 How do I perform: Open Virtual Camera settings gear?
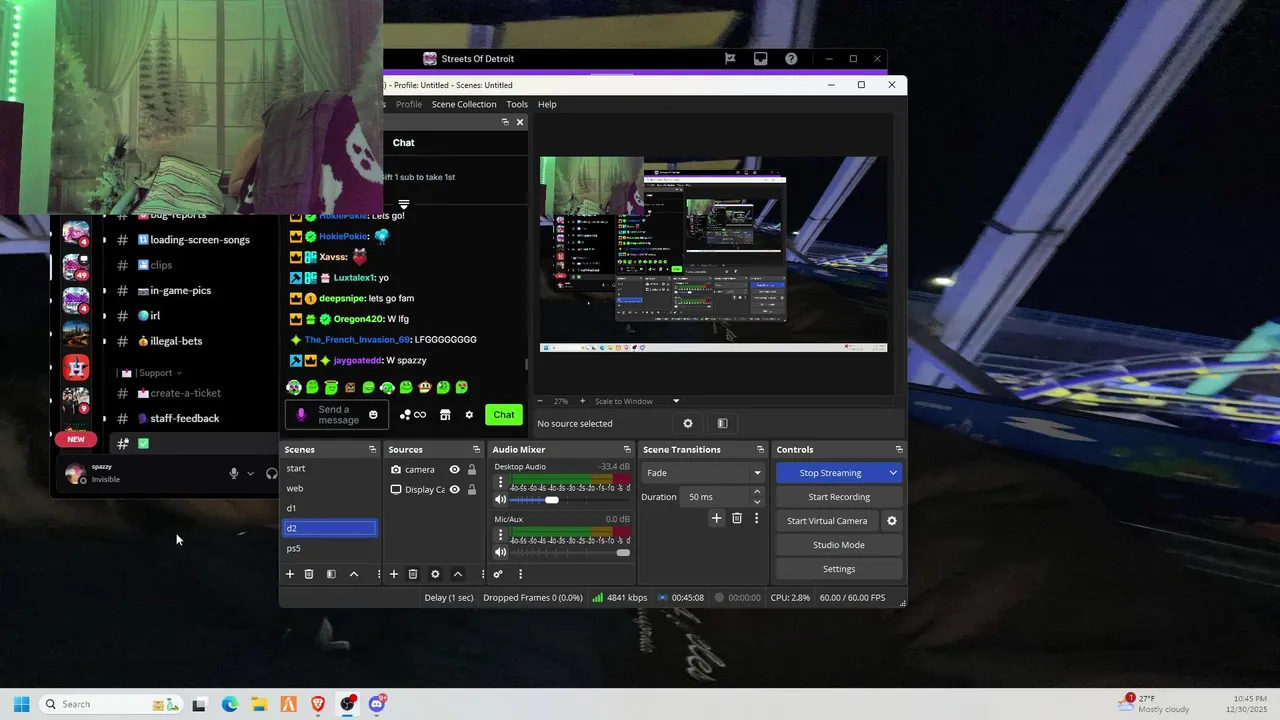[892, 521]
